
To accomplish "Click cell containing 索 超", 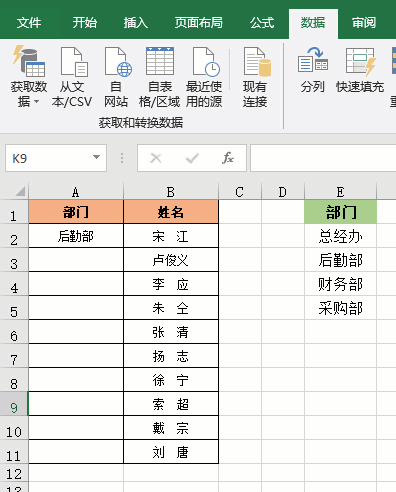I will pos(171,404).
